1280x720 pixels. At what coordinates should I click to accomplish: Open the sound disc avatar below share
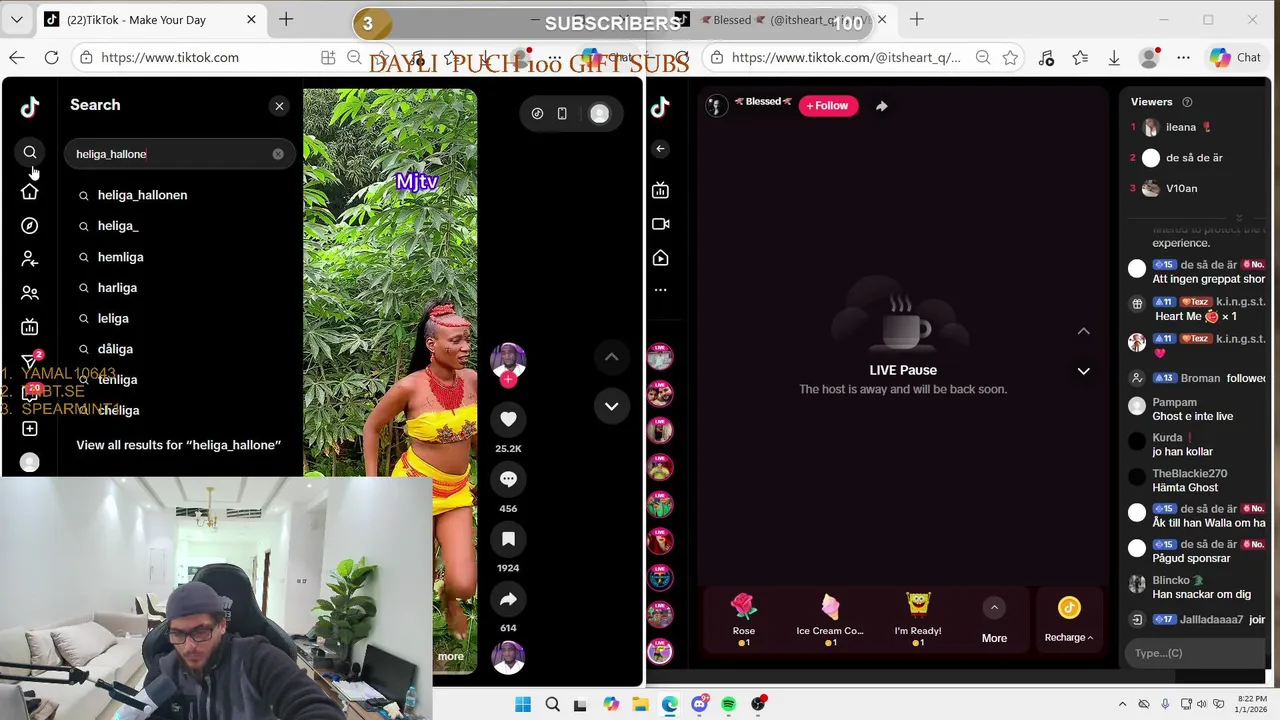508,657
